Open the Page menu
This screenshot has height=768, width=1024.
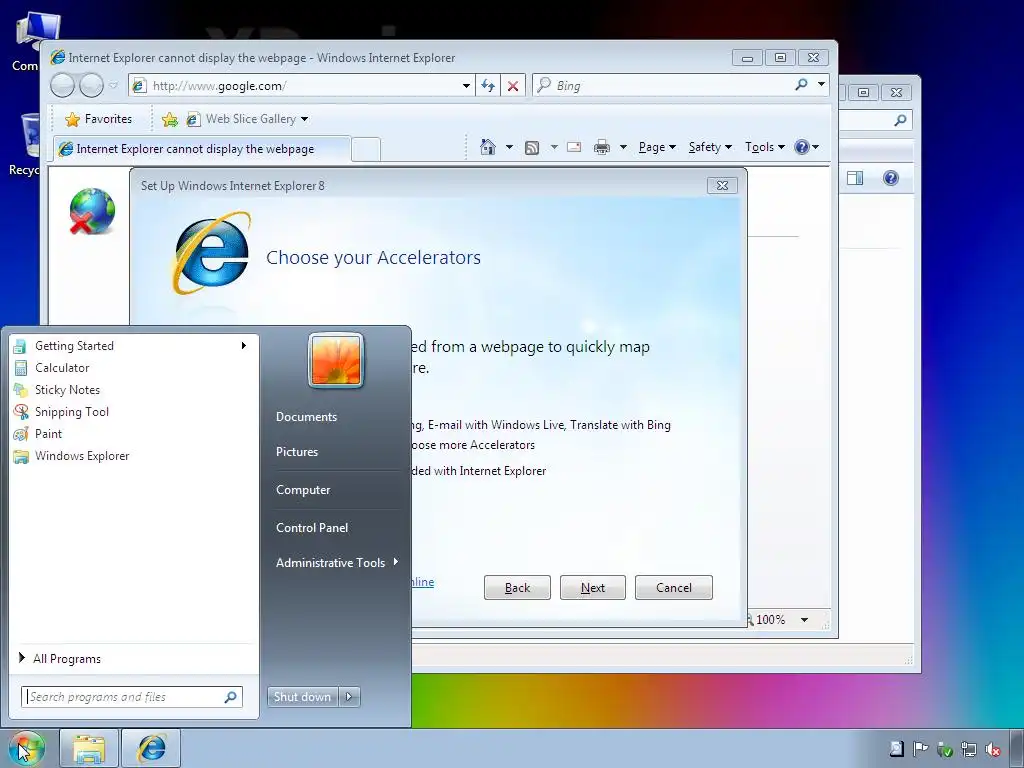656,147
